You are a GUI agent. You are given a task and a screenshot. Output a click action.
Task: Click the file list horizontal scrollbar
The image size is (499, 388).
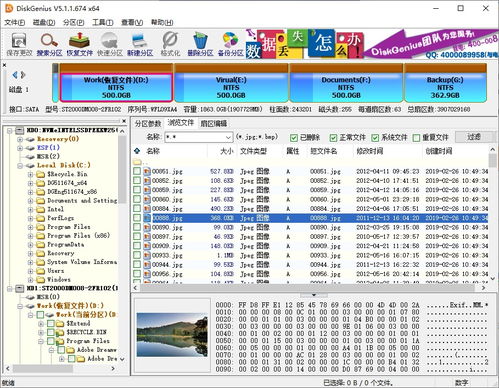click(x=310, y=288)
